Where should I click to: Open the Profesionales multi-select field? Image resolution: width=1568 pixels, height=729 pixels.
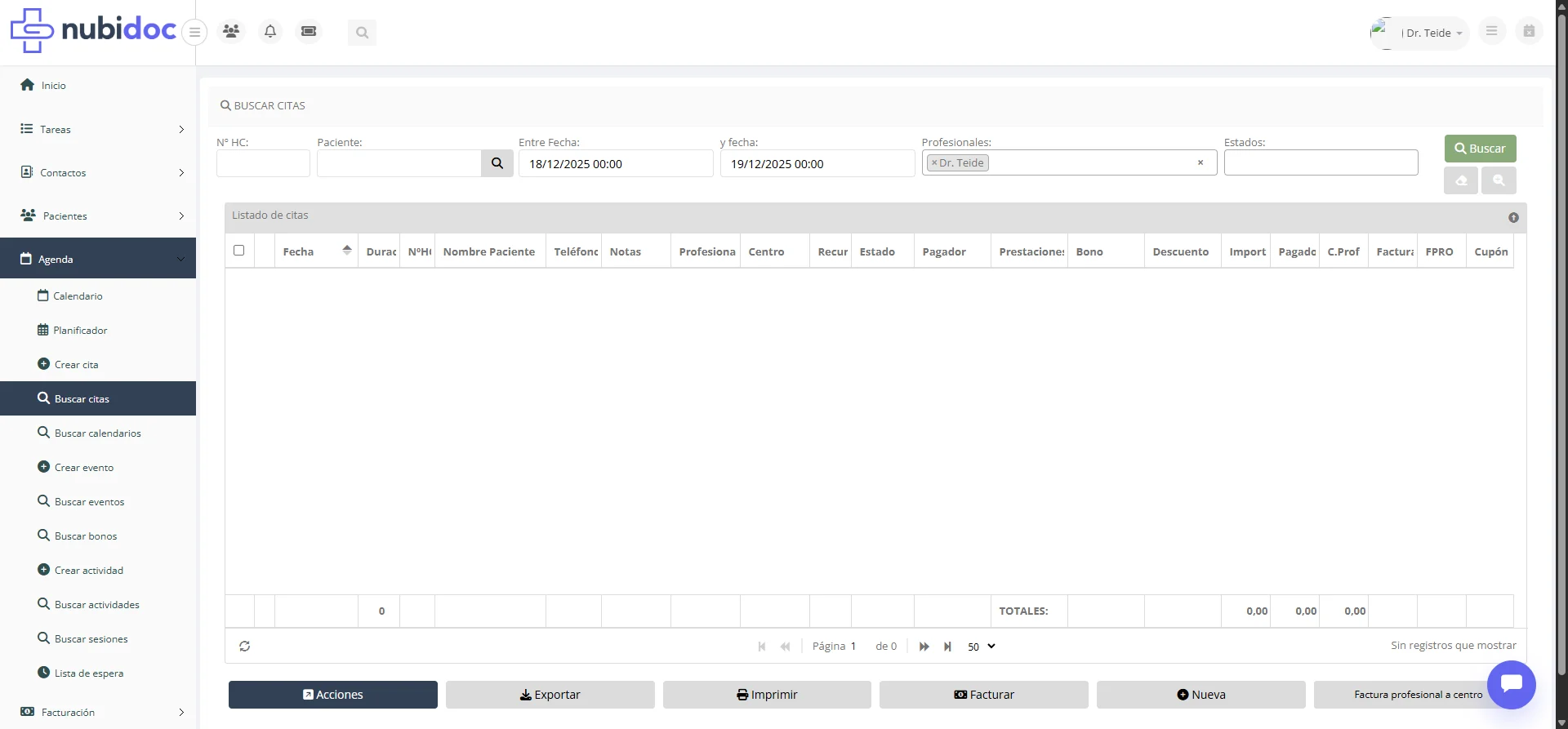coord(1069,162)
